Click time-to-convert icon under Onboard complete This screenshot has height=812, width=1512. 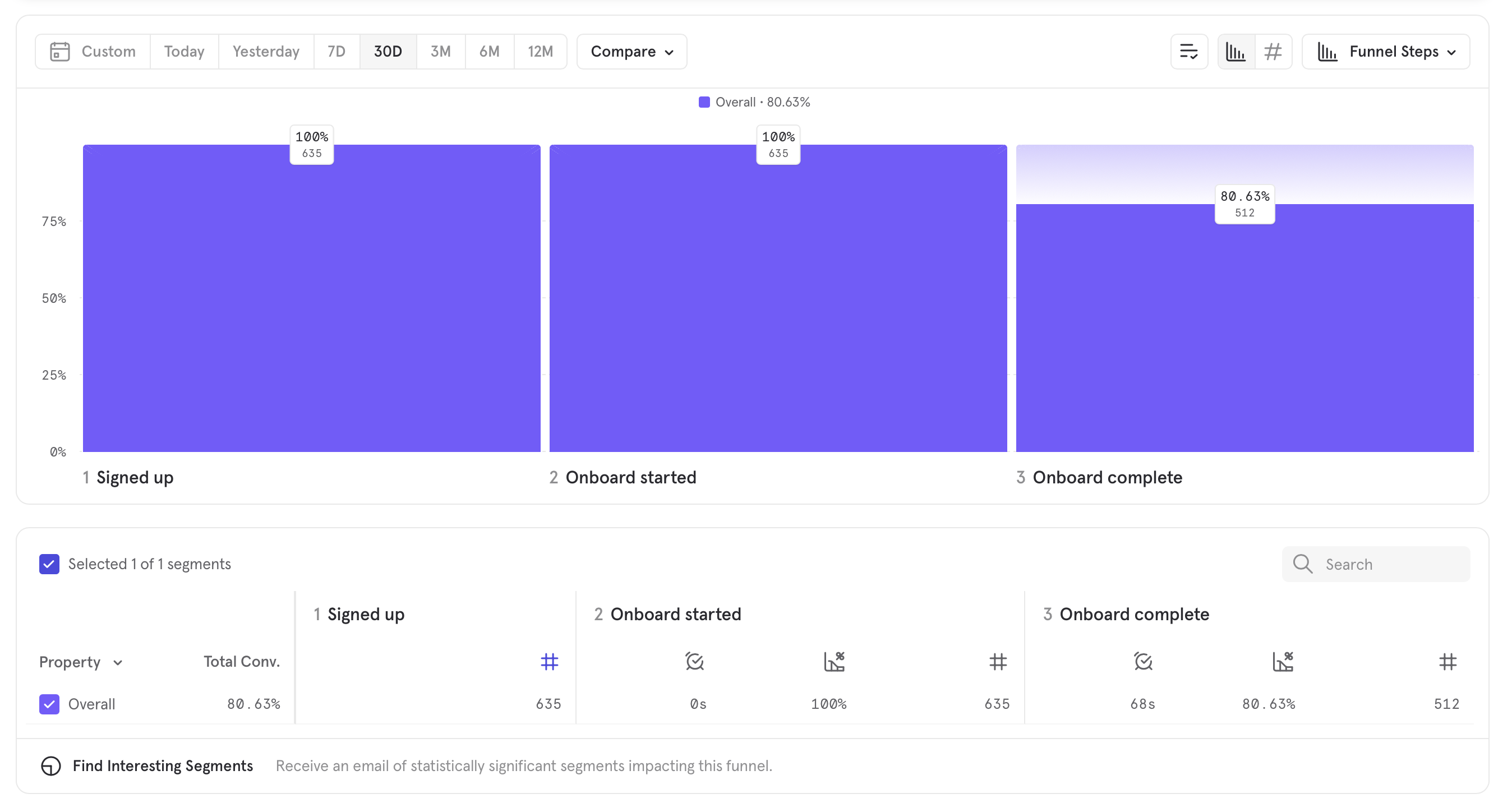[1143, 662]
